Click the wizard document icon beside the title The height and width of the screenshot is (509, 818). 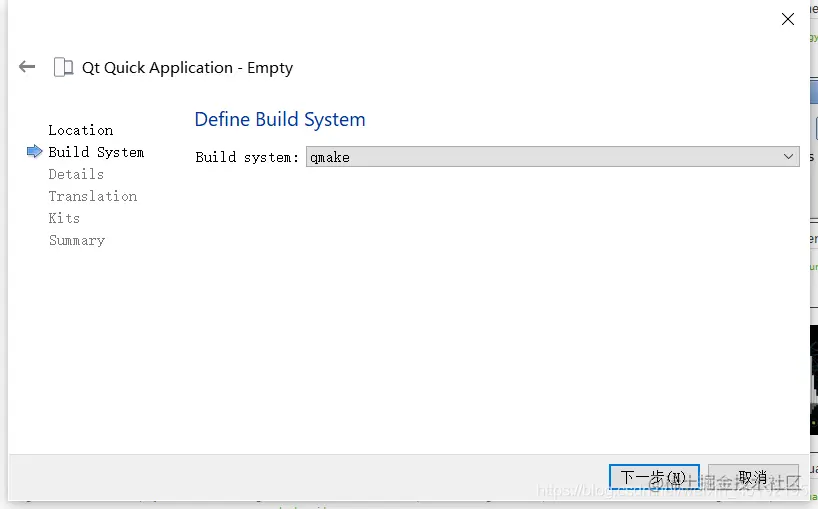coord(64,67)
